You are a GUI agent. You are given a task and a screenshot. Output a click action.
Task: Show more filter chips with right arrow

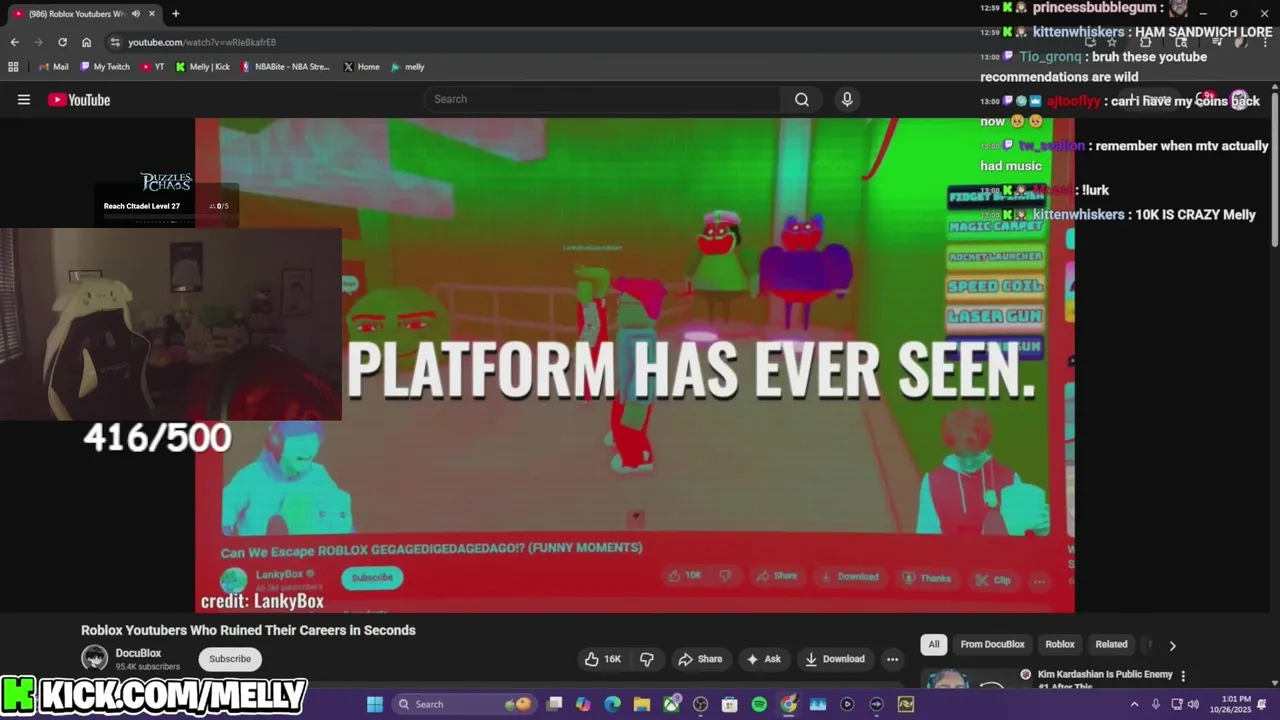pyautogui.click(x=1172, y=645)
